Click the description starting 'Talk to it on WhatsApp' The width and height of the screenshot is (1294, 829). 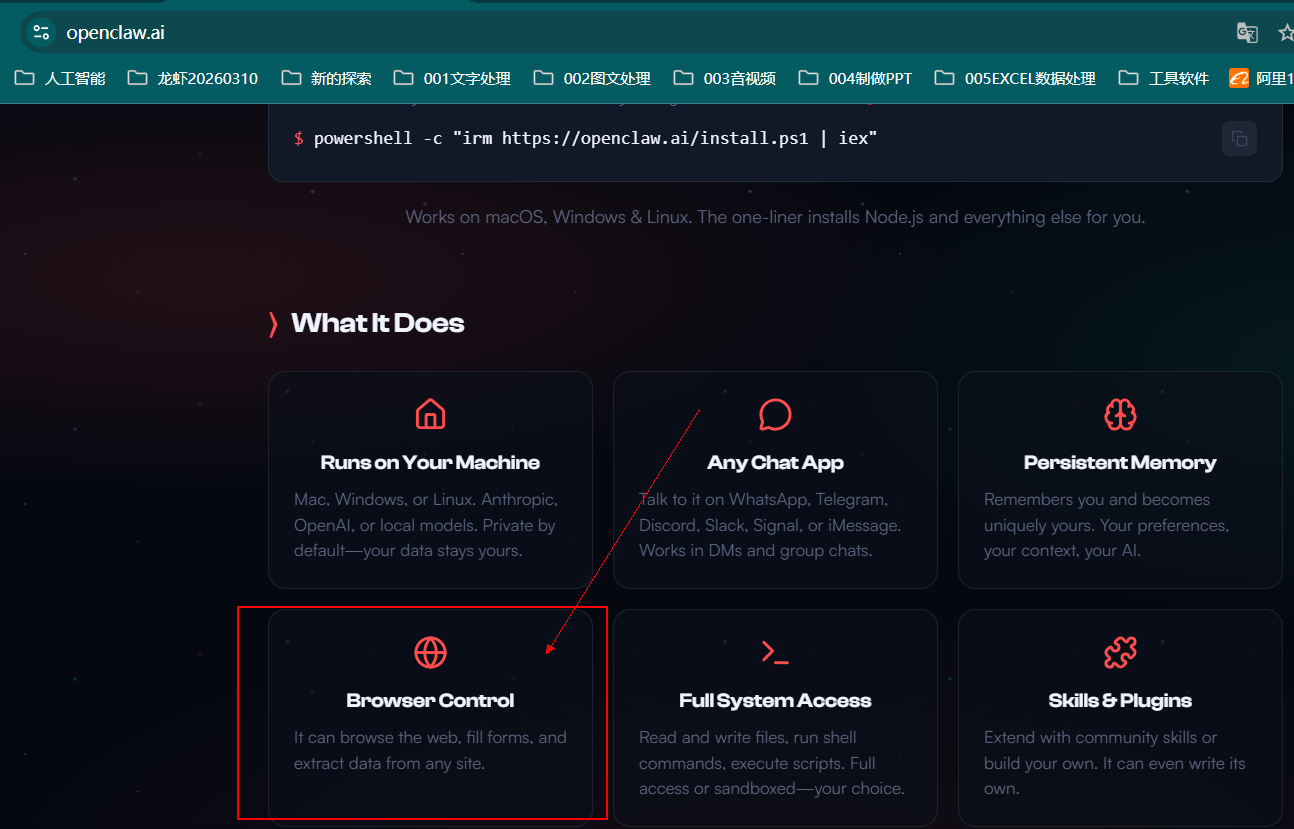[x=770, y=525]
